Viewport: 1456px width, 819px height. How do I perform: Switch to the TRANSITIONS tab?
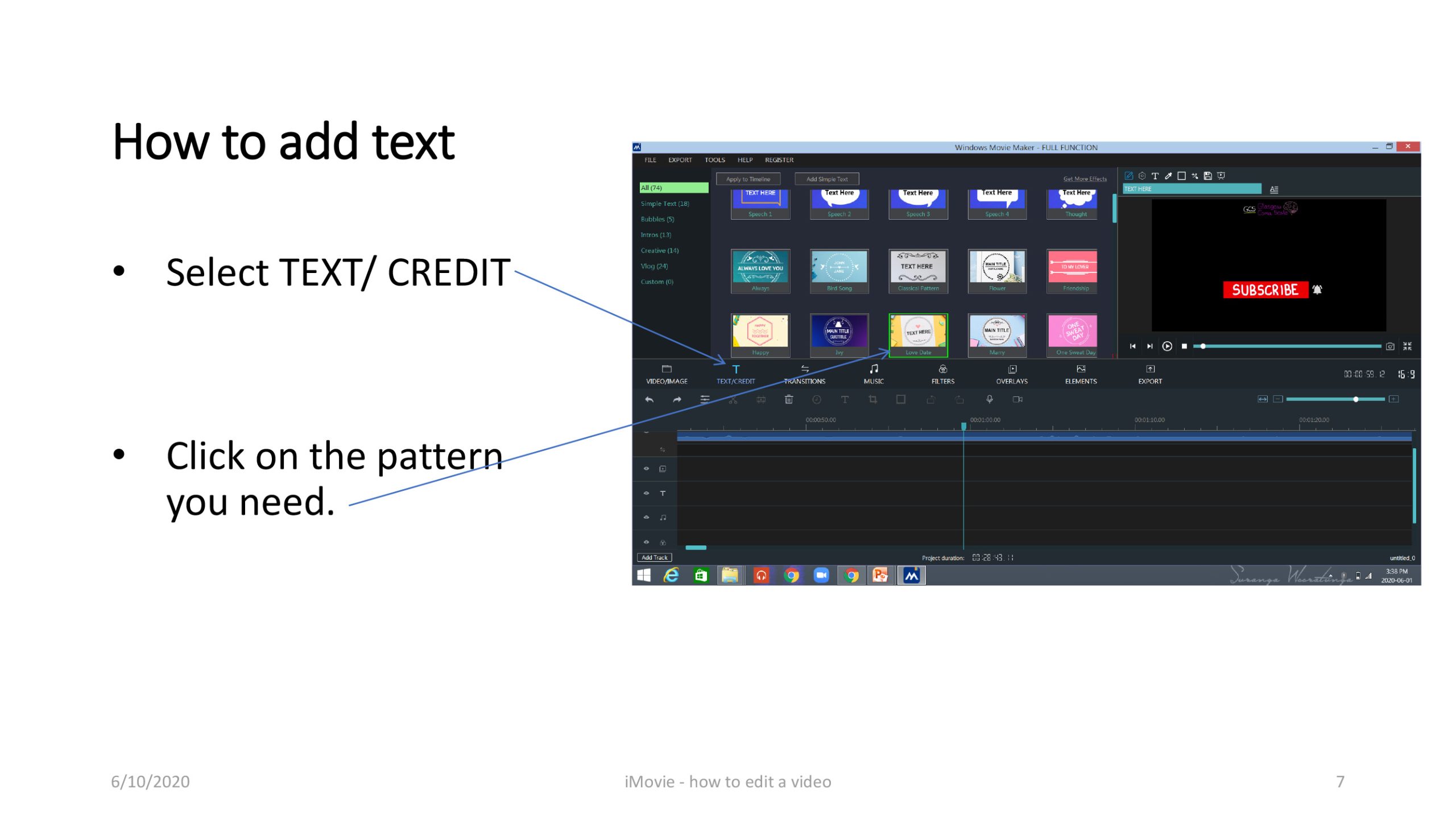click(x=804, y=374)
